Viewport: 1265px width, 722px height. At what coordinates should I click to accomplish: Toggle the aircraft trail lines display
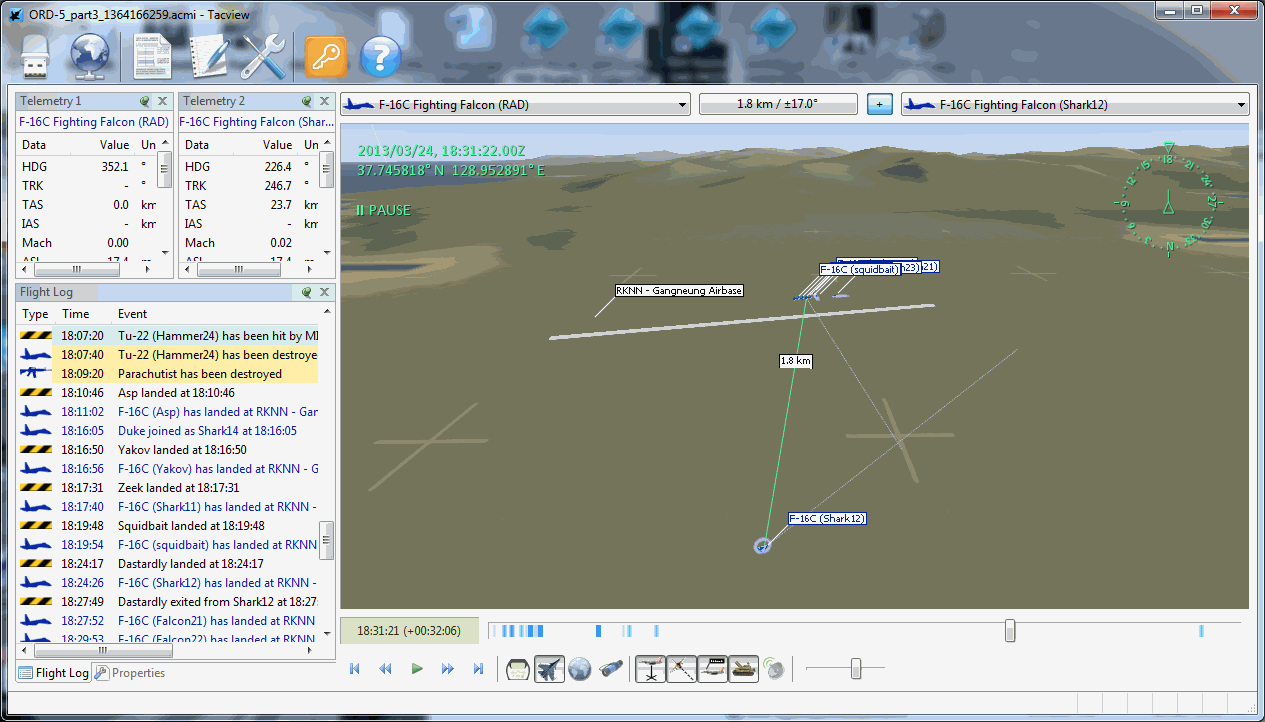click(682, 669)
